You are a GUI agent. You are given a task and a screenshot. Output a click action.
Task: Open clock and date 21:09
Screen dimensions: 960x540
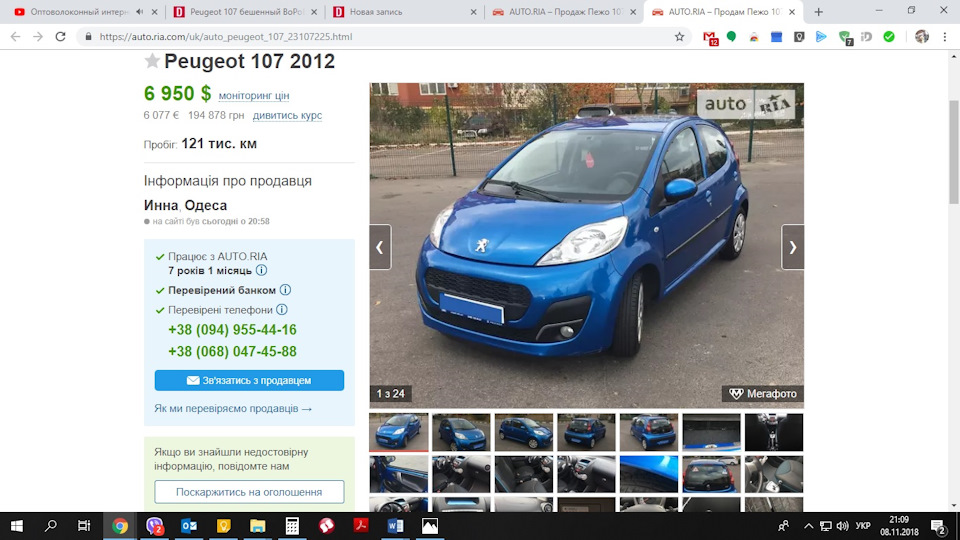pyautogui.click(x=899, y=526)
